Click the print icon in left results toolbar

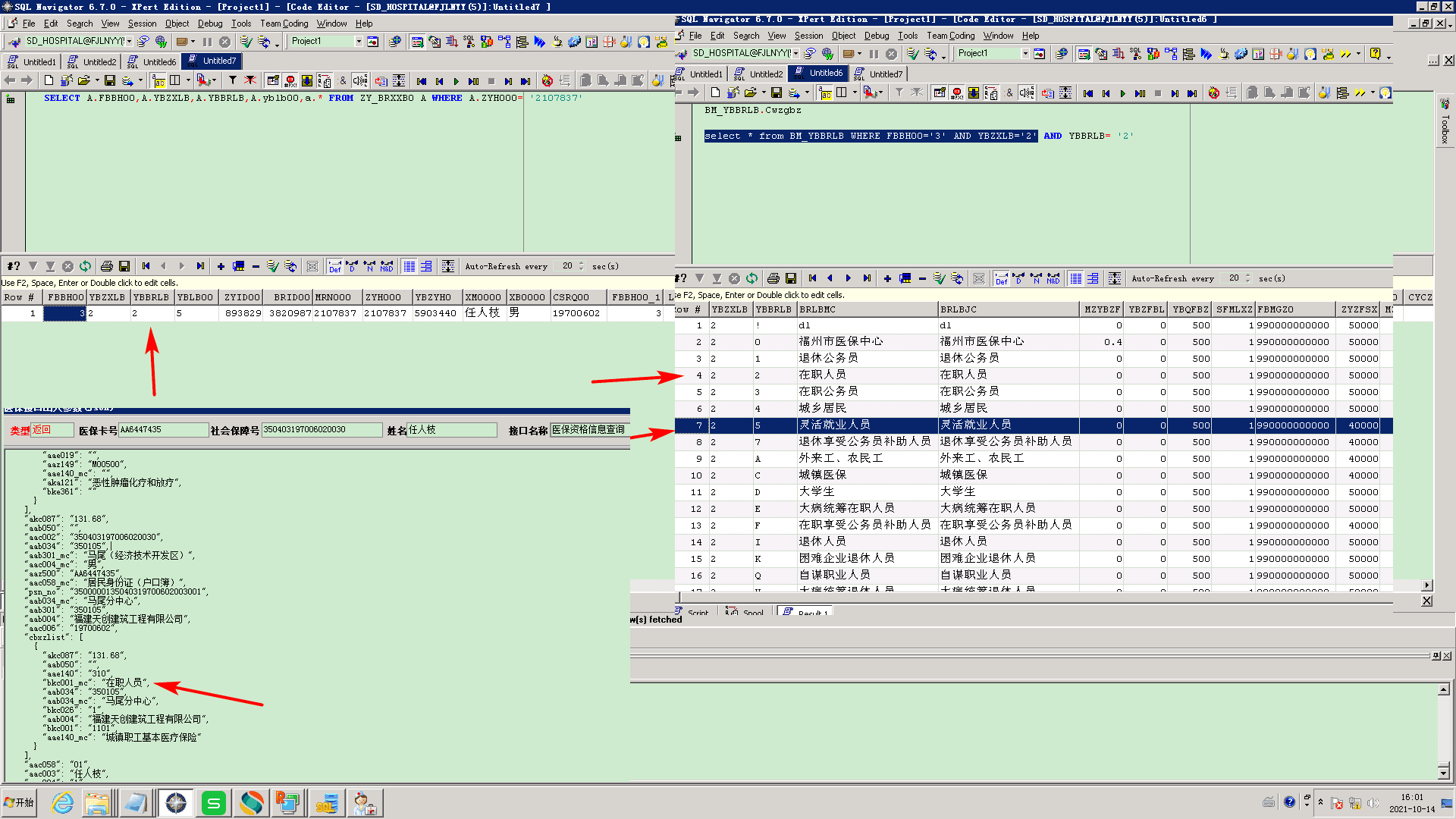click(107, 266)
